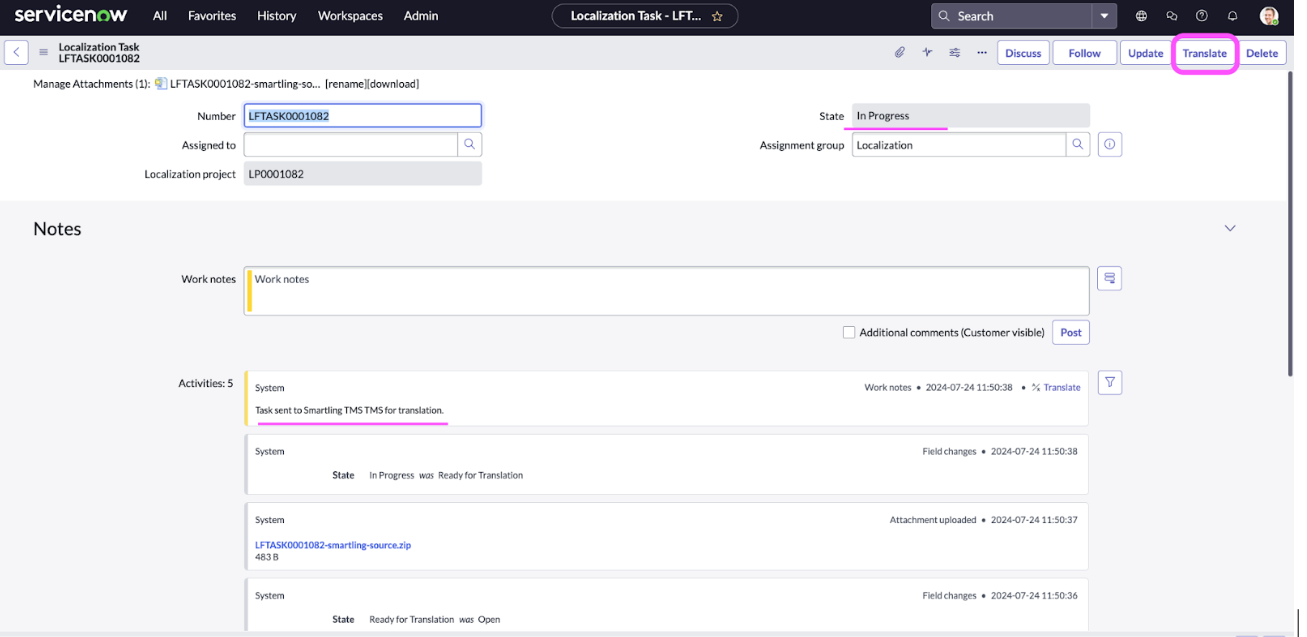Click the paperclip attachments icon
The image size is (1307, 637).
click(x=899, y=53)
